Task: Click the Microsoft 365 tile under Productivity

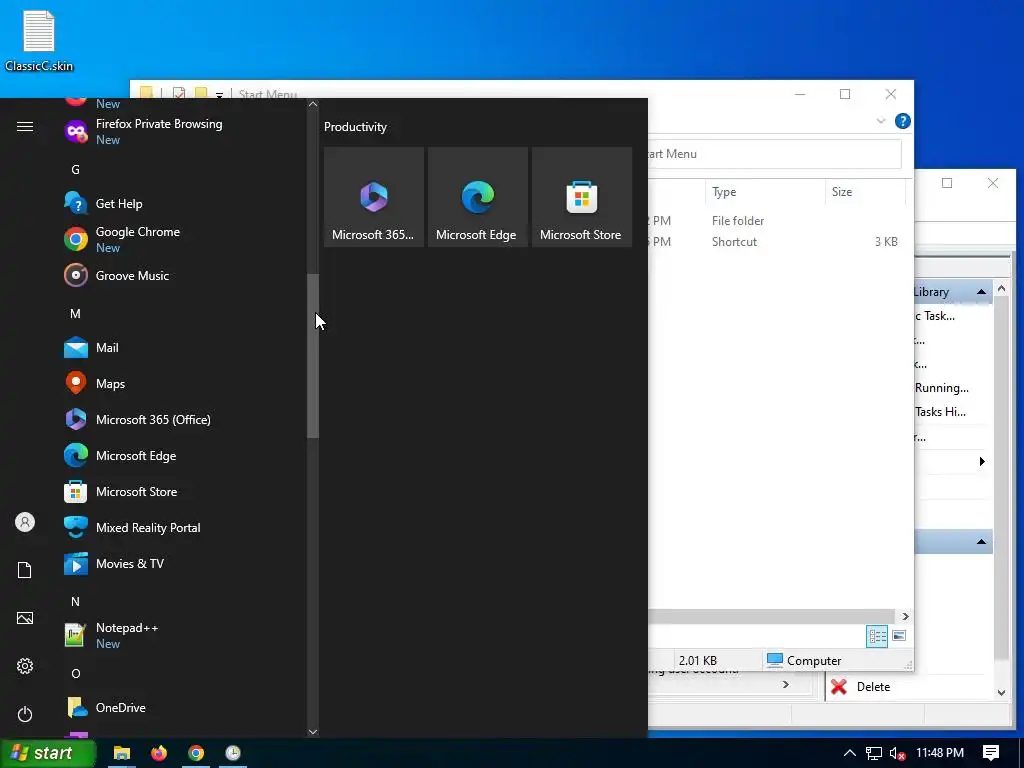Action: [374, 197]
